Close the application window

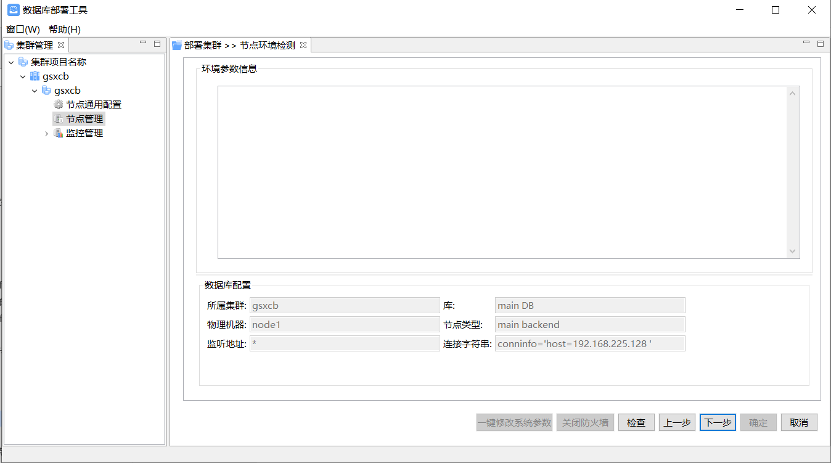pos(812,10)
